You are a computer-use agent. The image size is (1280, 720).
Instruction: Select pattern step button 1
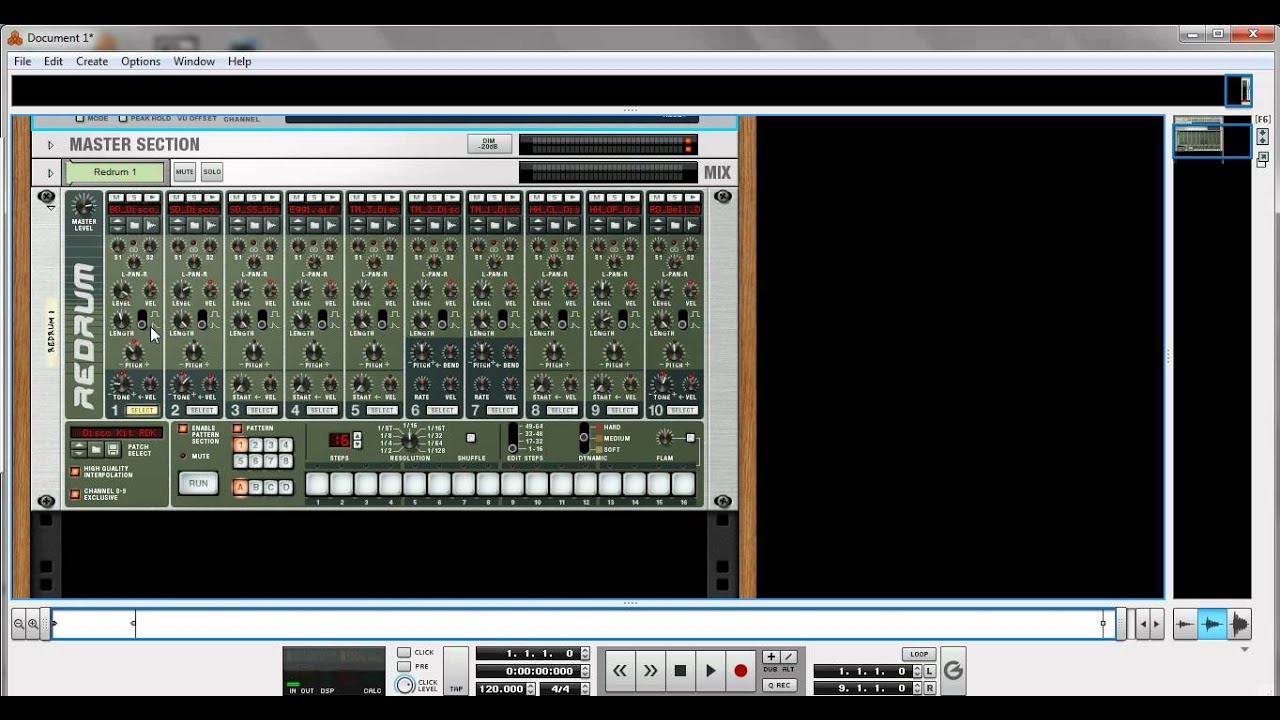(x=317, y=484)
